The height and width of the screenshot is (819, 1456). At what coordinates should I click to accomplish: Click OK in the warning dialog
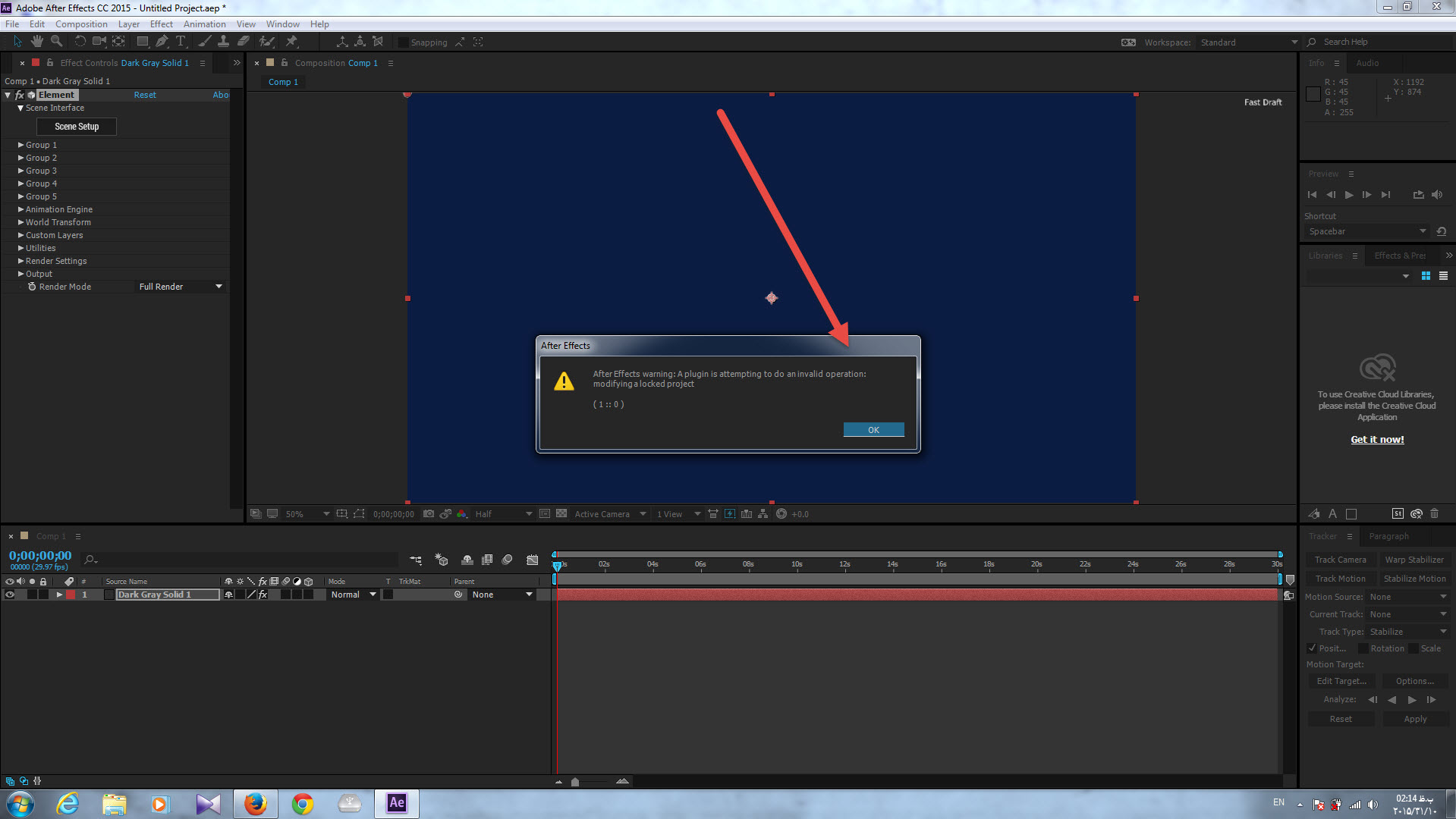coord(873,430)
